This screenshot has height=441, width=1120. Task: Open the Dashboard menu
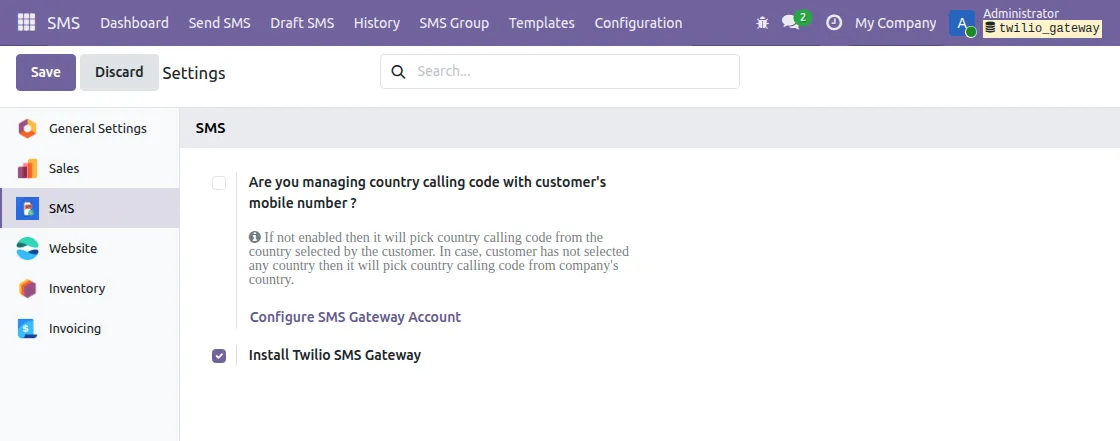pyautogui.click(x=134, y=23)
